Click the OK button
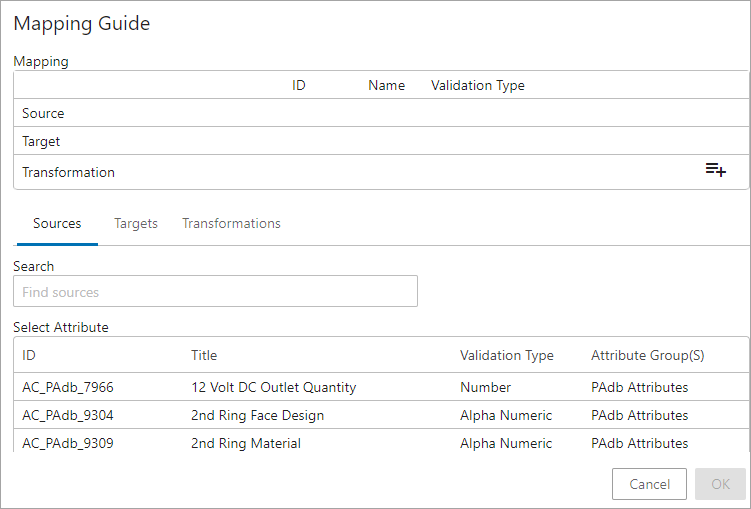The width and height of the screenshot is (751, 509). 720,484
